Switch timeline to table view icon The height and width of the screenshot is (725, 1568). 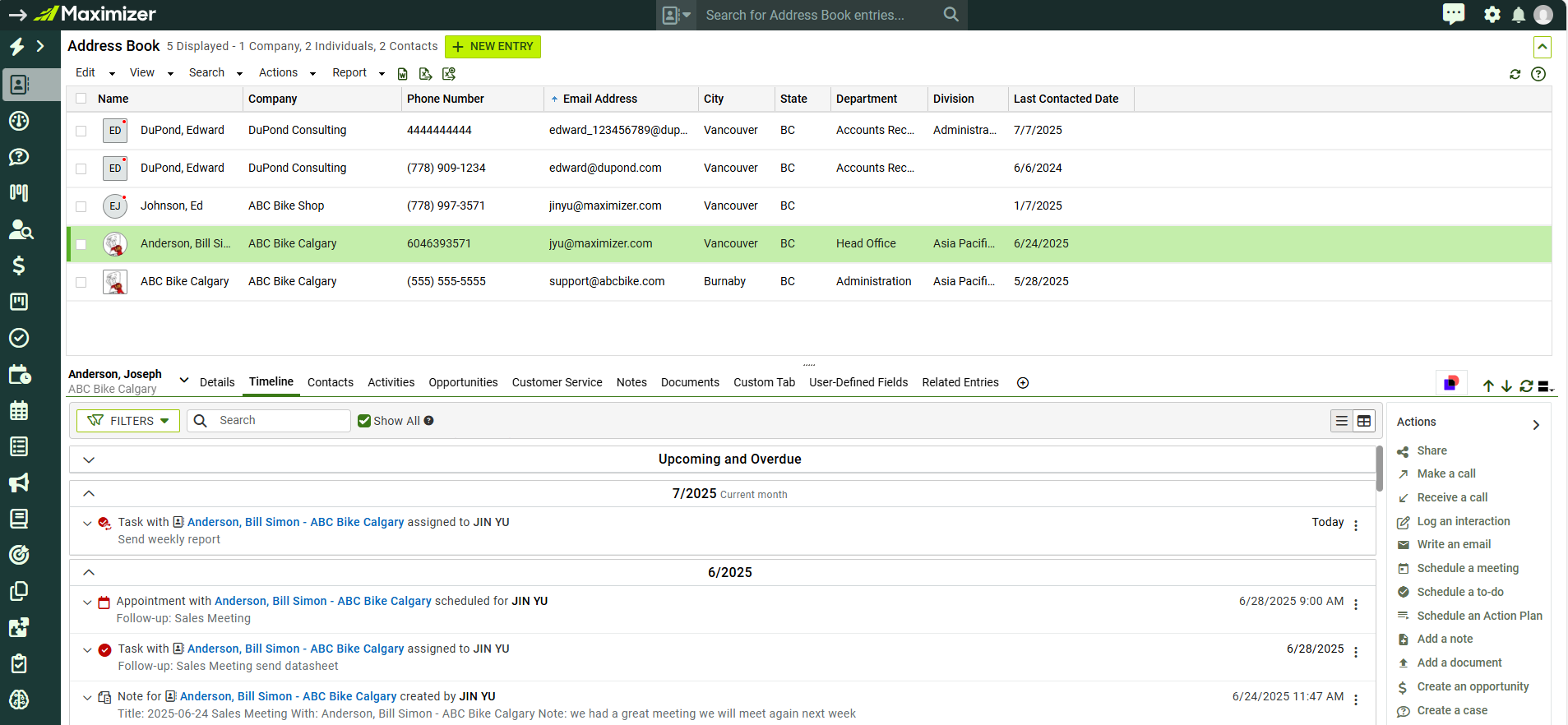click(x=1364, y=421)
